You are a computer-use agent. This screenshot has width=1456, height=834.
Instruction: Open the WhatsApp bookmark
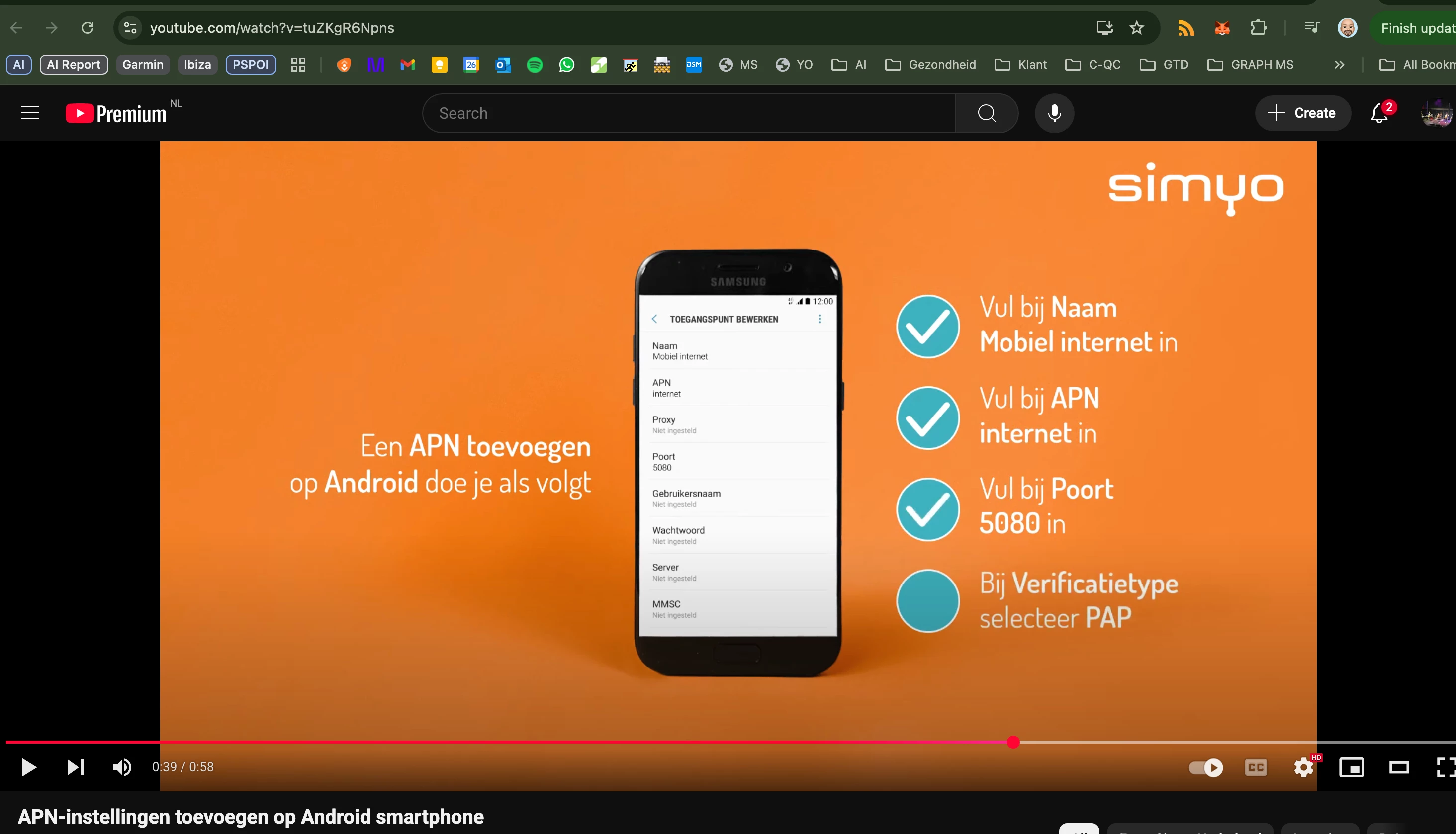point(567,65)
